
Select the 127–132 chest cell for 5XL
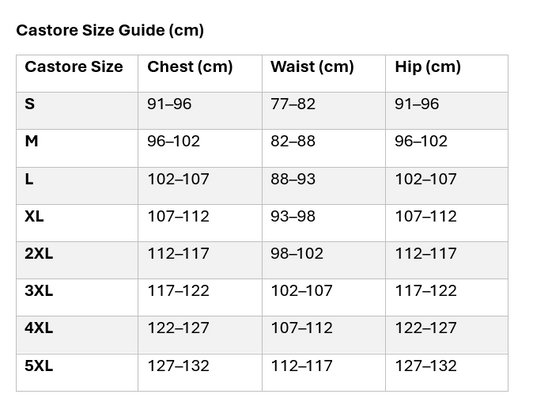pos(178,366)
